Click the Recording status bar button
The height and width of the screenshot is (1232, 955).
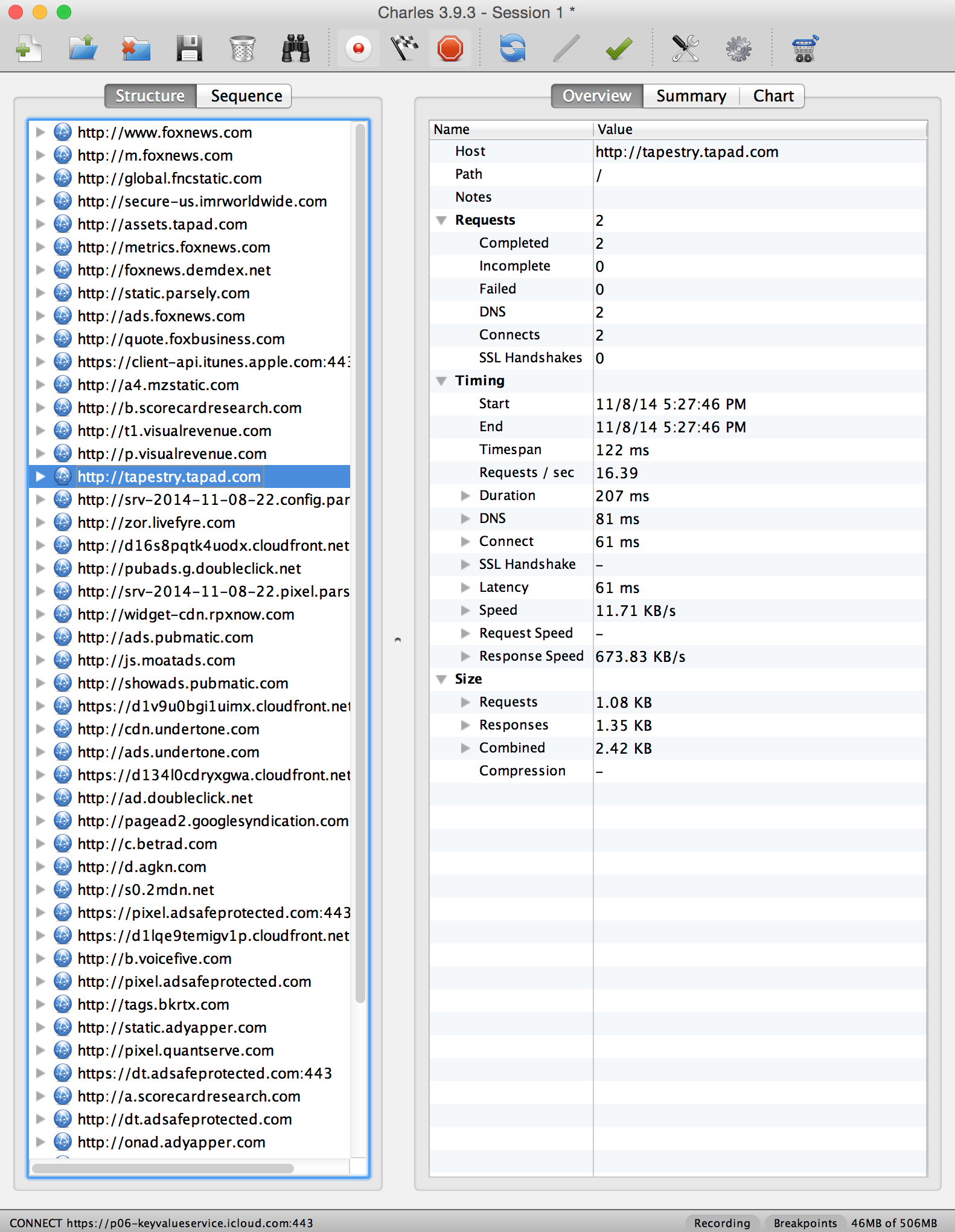click(722, 1222)
